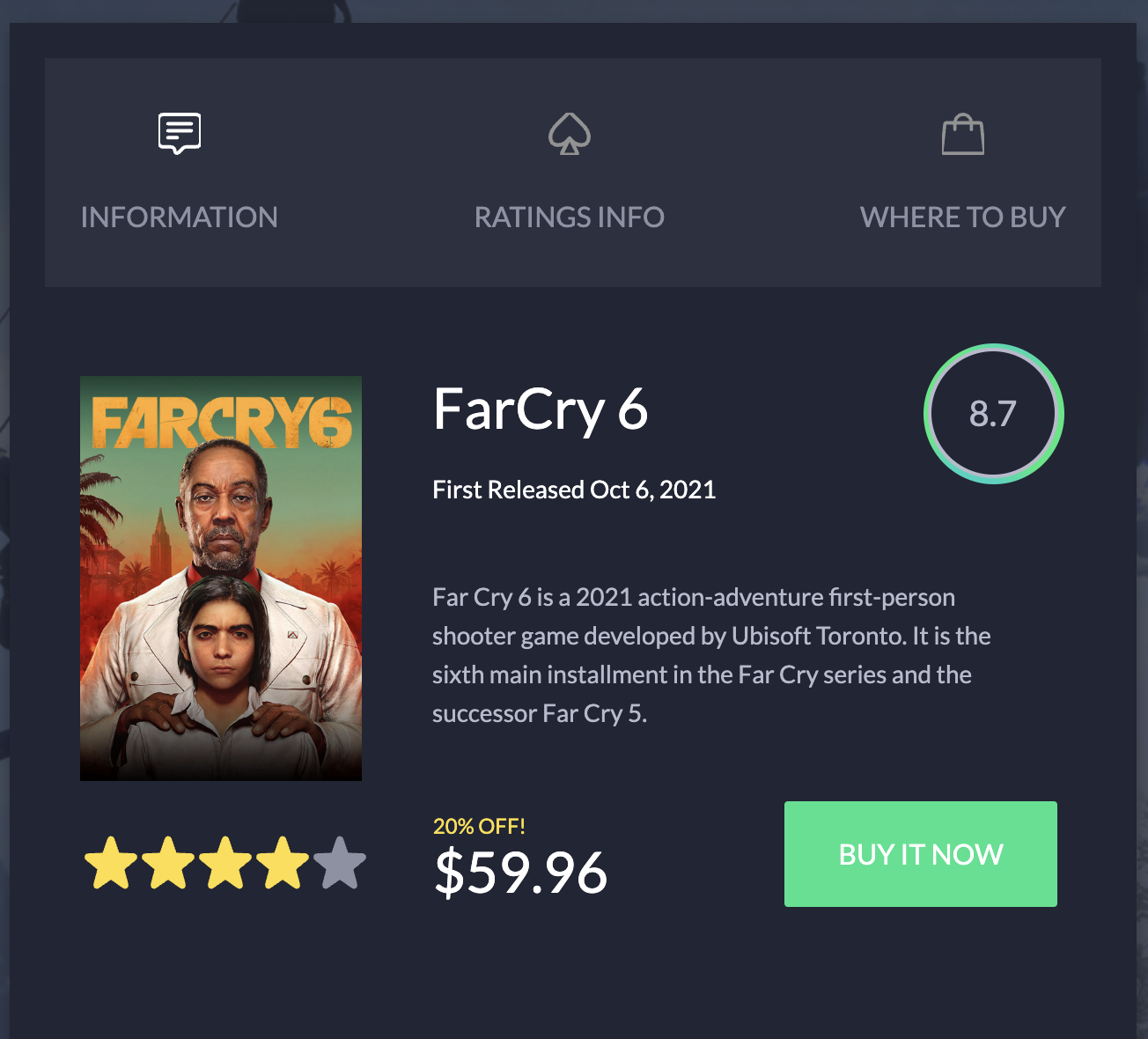
Task: Click the 20% OFF! promotion label
Action: tap(479, 826)
